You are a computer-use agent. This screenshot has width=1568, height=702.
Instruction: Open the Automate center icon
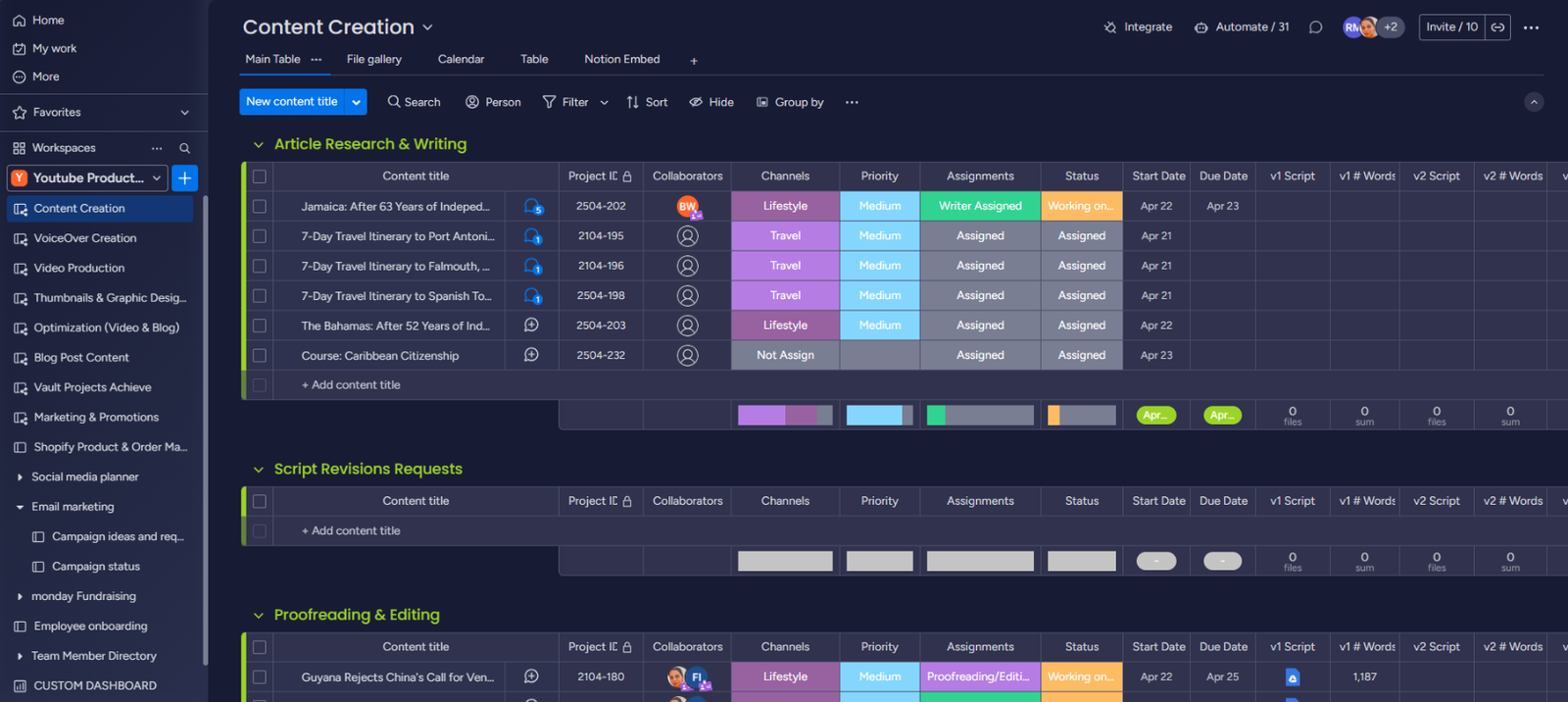[x=1200, y=27]
